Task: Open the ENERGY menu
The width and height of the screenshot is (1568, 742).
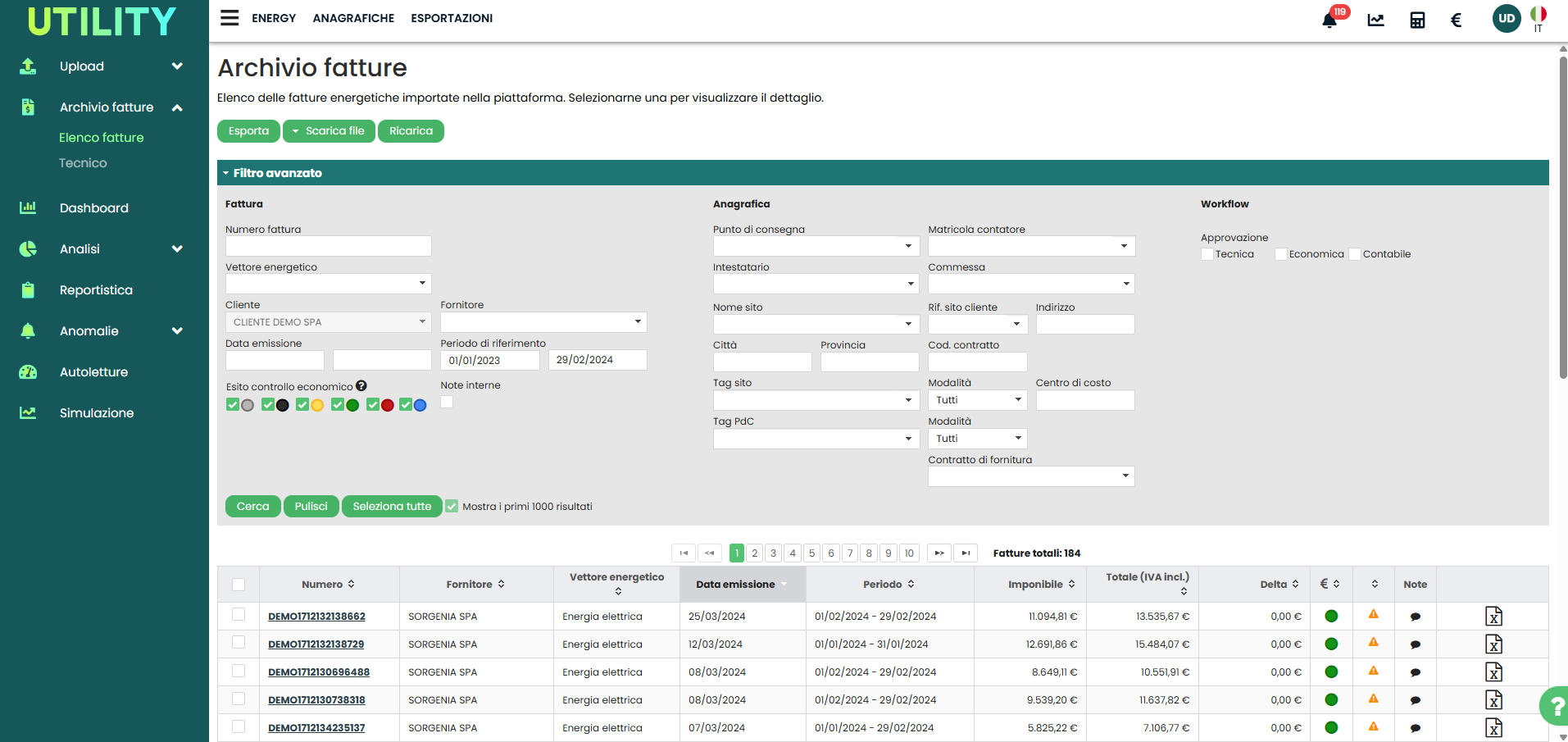Action: (x=274, y=18)
